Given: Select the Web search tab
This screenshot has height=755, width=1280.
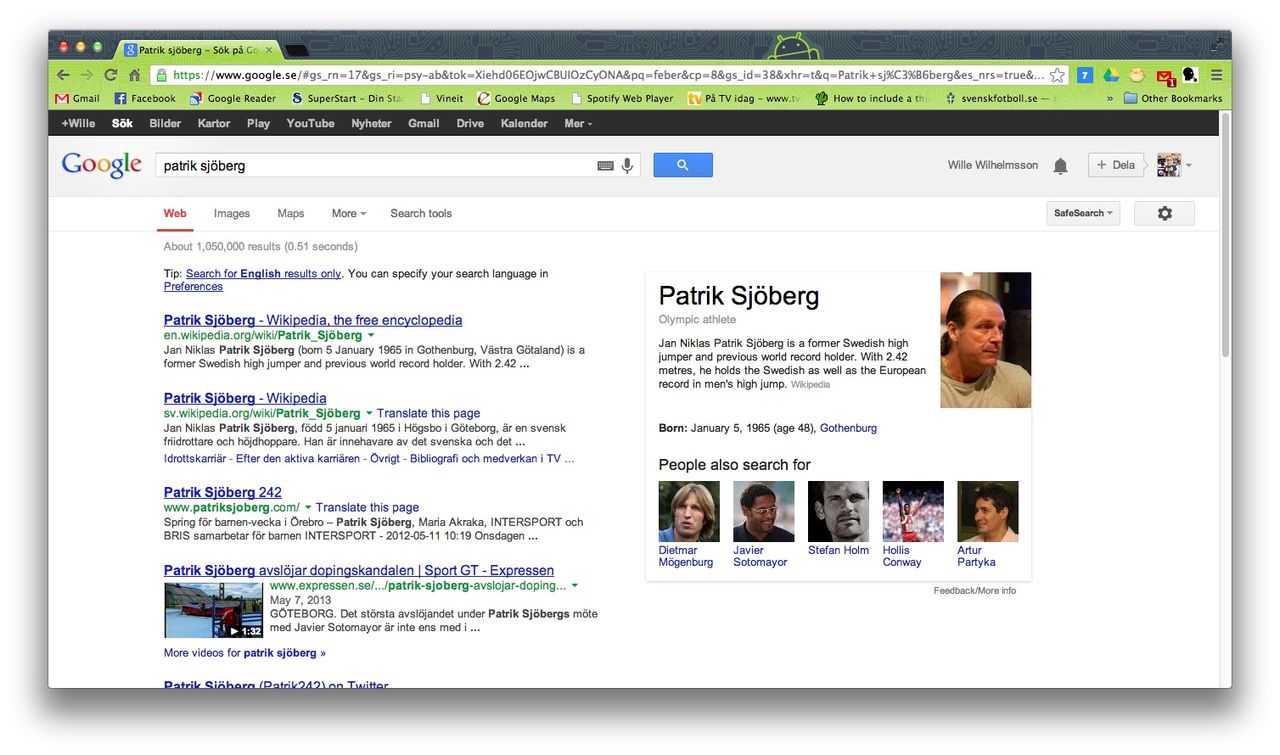Looking at the screenshot, I should [x=175, y=213].
